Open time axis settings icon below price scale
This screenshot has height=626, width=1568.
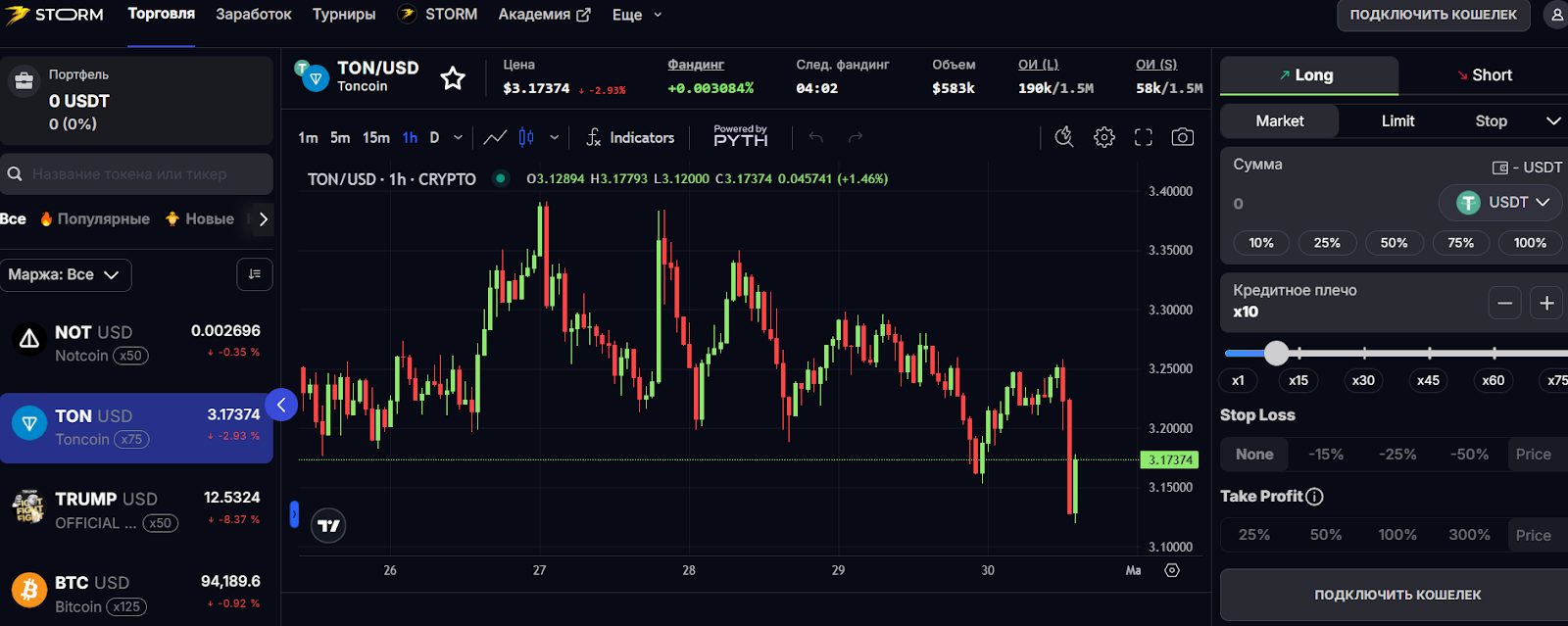coord(1172,570)
